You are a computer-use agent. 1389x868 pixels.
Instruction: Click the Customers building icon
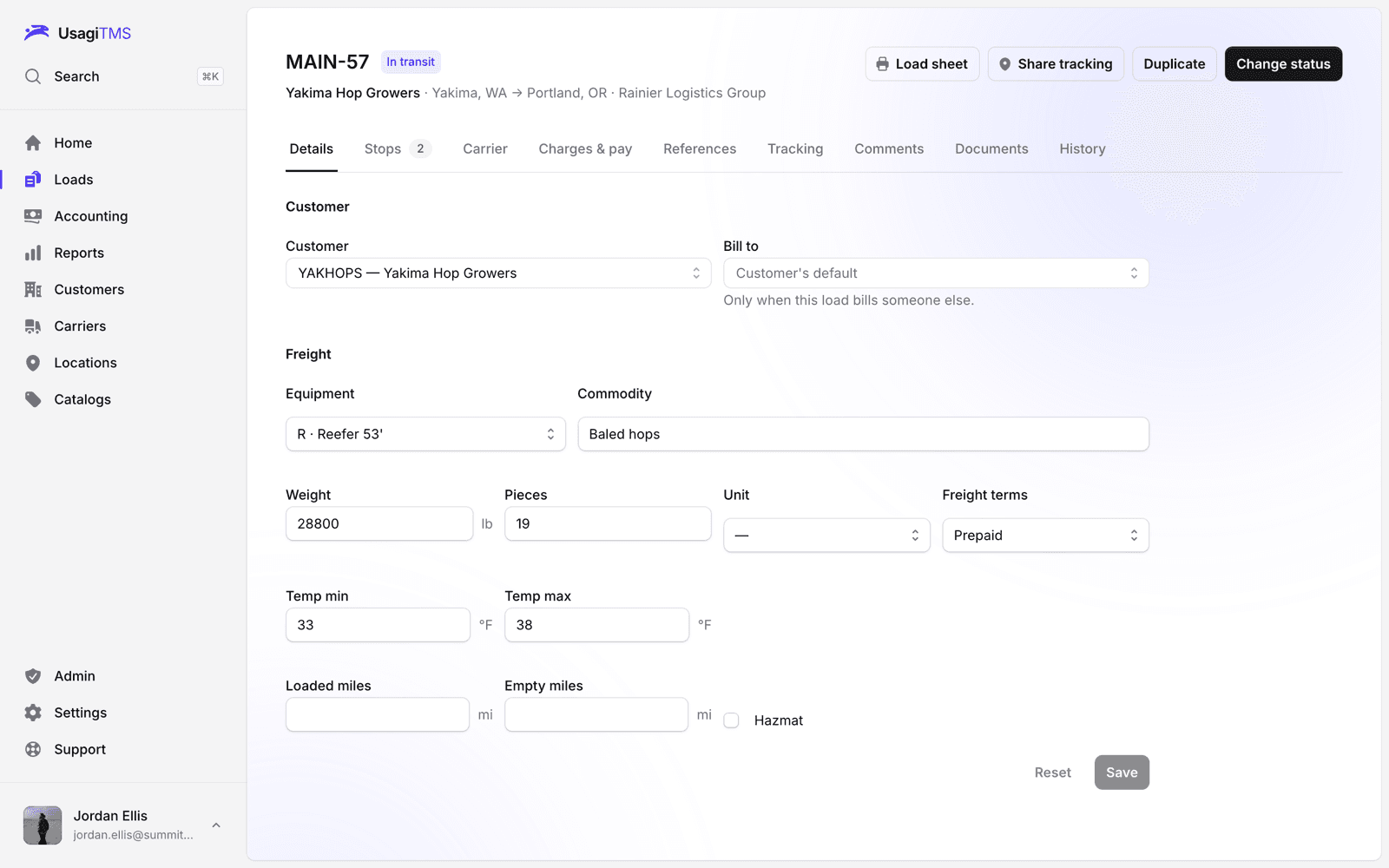[33, 289]
